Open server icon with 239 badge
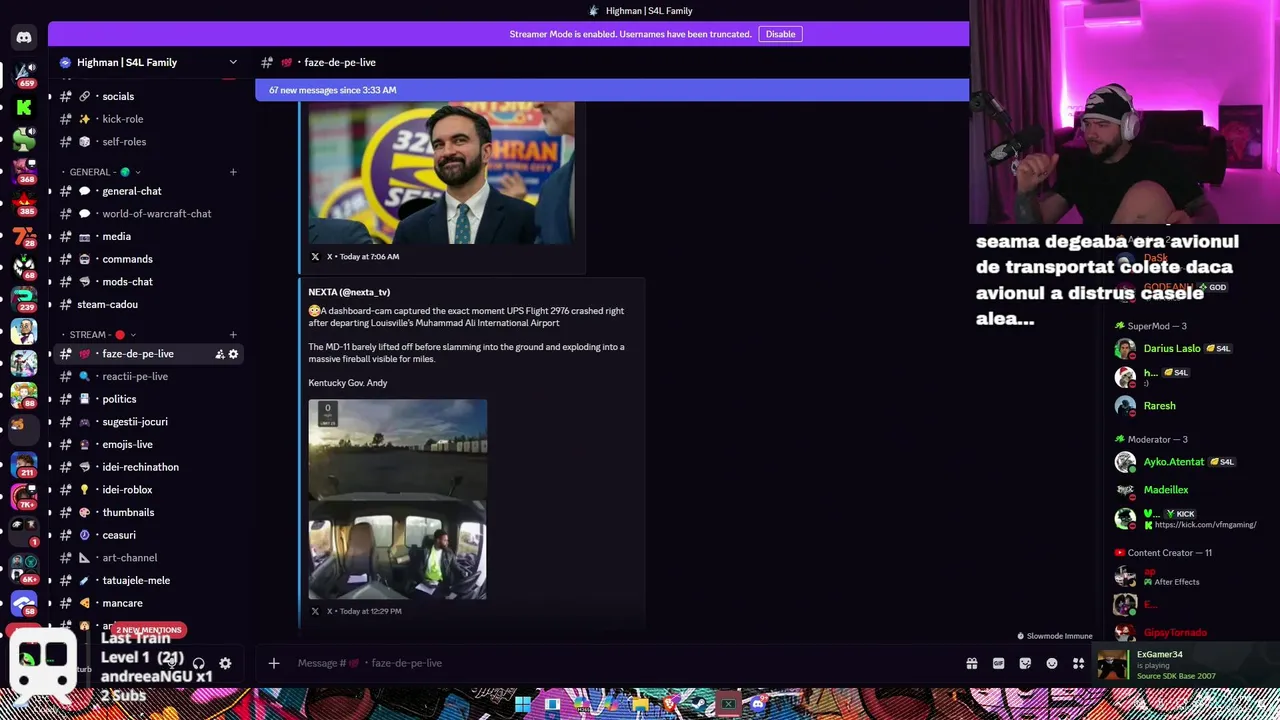The width and height of the screenshot is (1280, 720). 23,299
